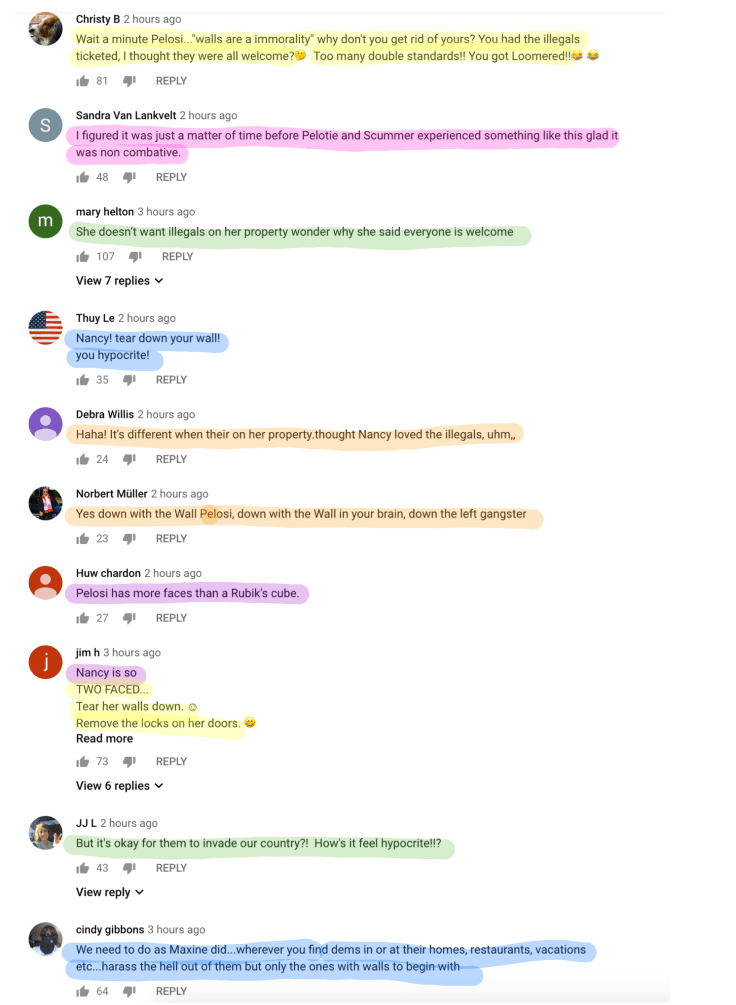Show the reply to JJ L's comment

pos(105,891)
